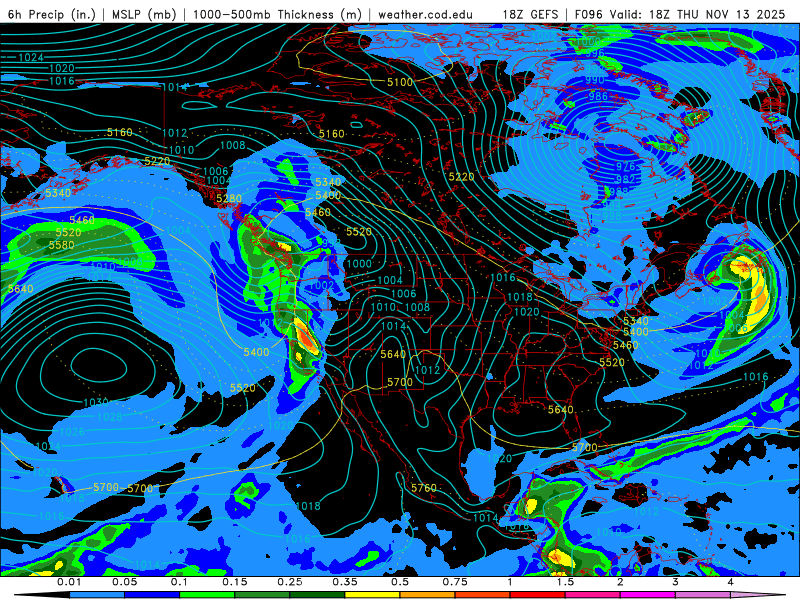The image size is (800, 600).
Task: Select '1000-500mb Thickness (m)' header text
Action: click(x=277, y=14)
